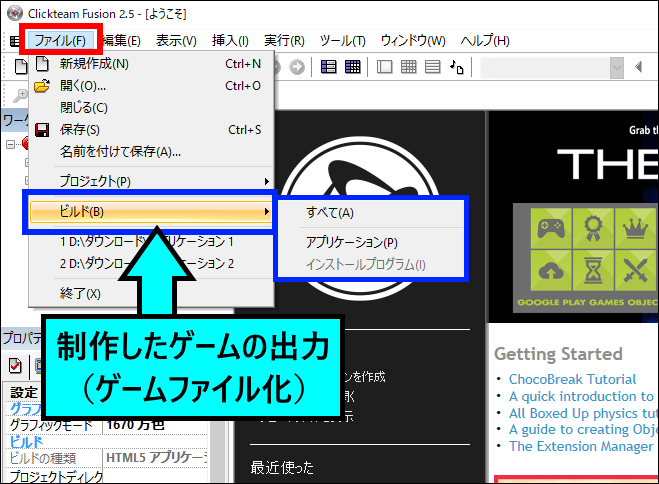659x484 pixels.
Task: Open the 実行(R) menu
Action: (x=284, y=41)
